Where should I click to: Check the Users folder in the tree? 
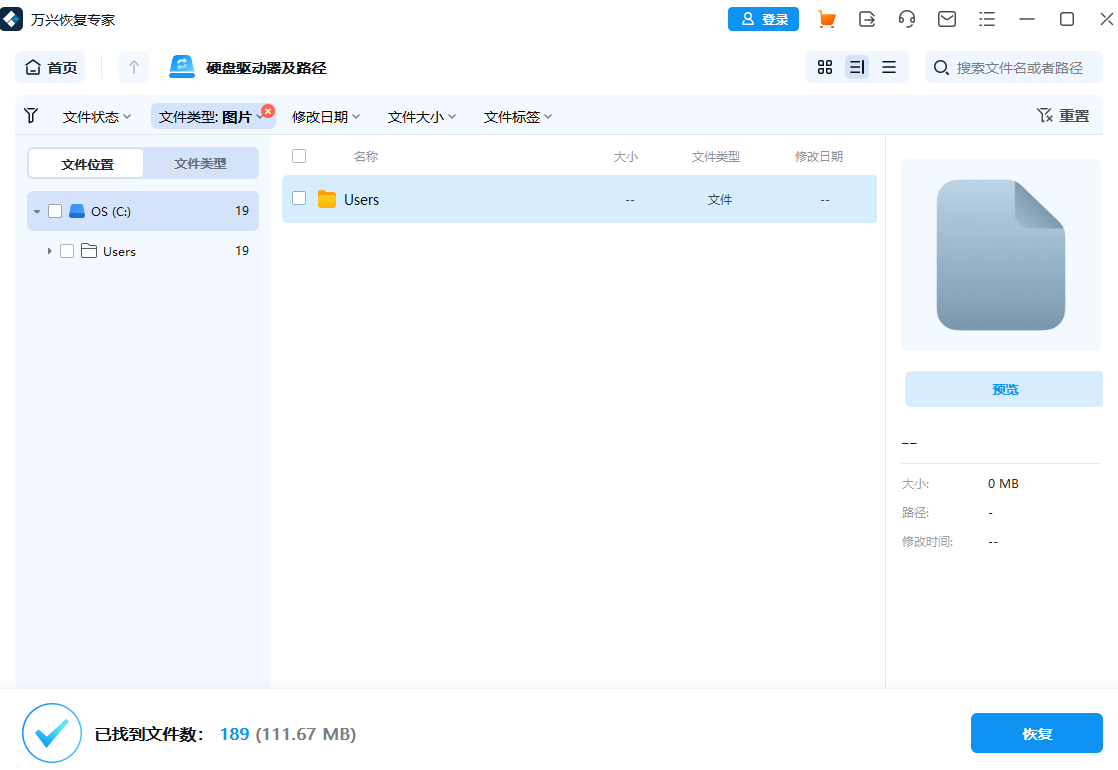tap(67, 251)
